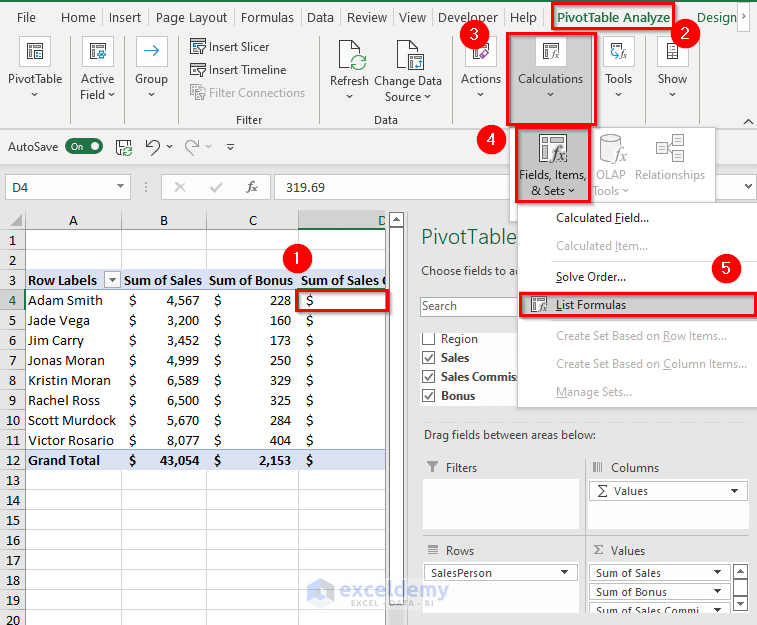Uncheck the Sales field checkbox
The width and height of the screenshot is (757, 625).
click(428, 358)
